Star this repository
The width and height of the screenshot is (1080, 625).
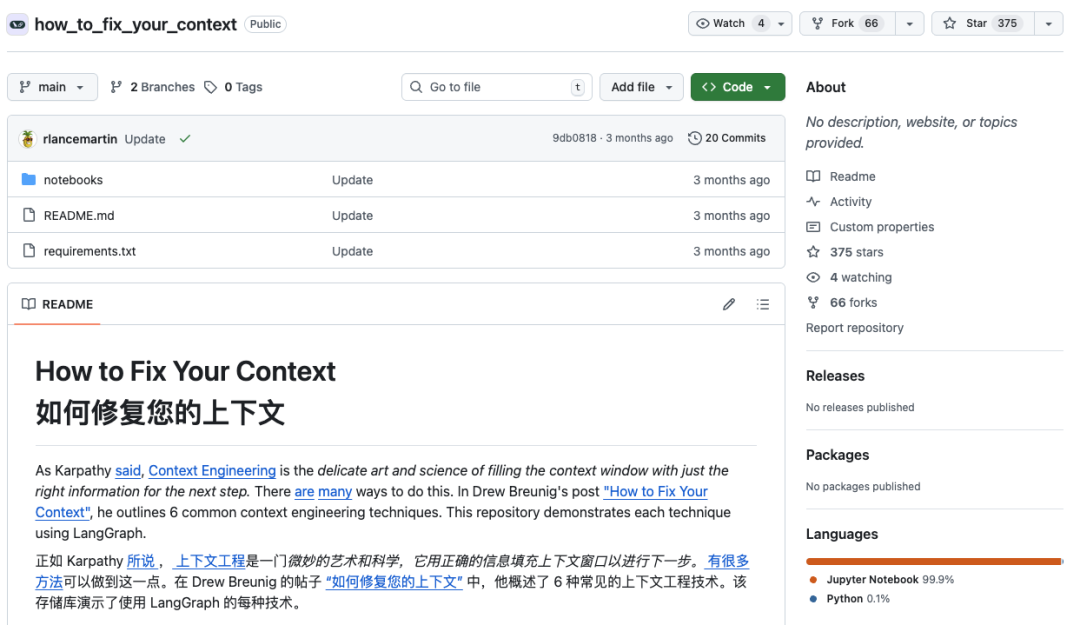pyautogui.click(x=983, y=23)
